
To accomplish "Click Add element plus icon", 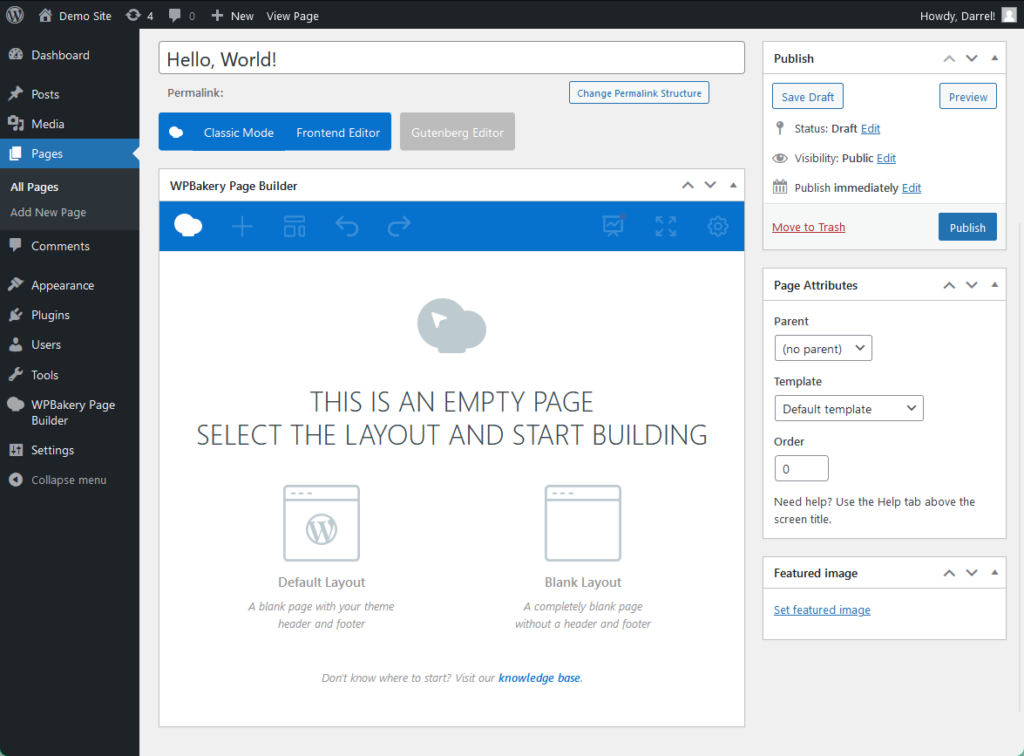I will click(242, 227).
